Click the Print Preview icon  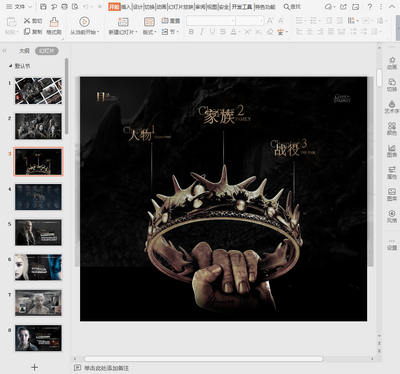75,7
